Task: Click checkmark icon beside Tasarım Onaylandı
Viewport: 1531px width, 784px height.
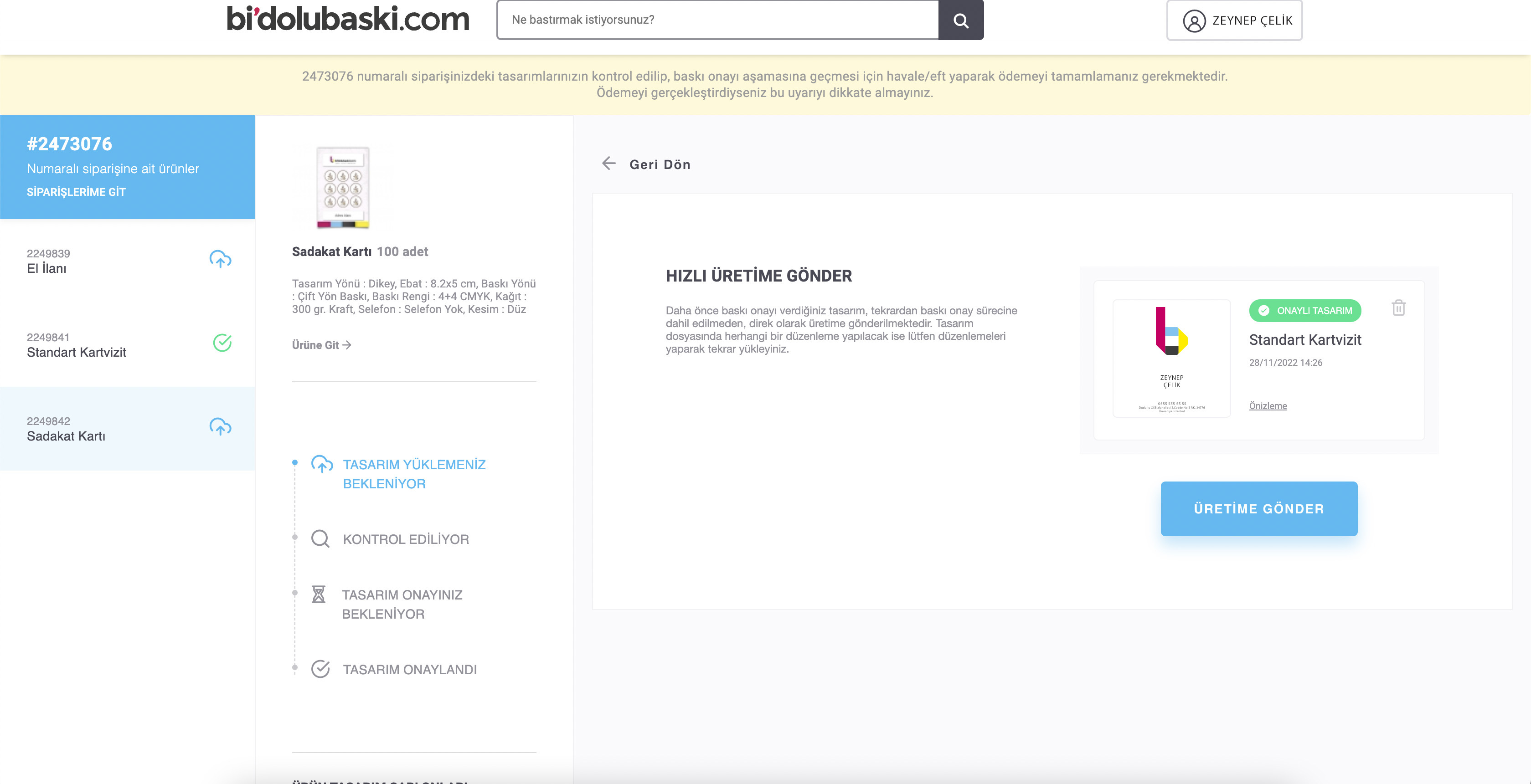Action: coord(320,669)
